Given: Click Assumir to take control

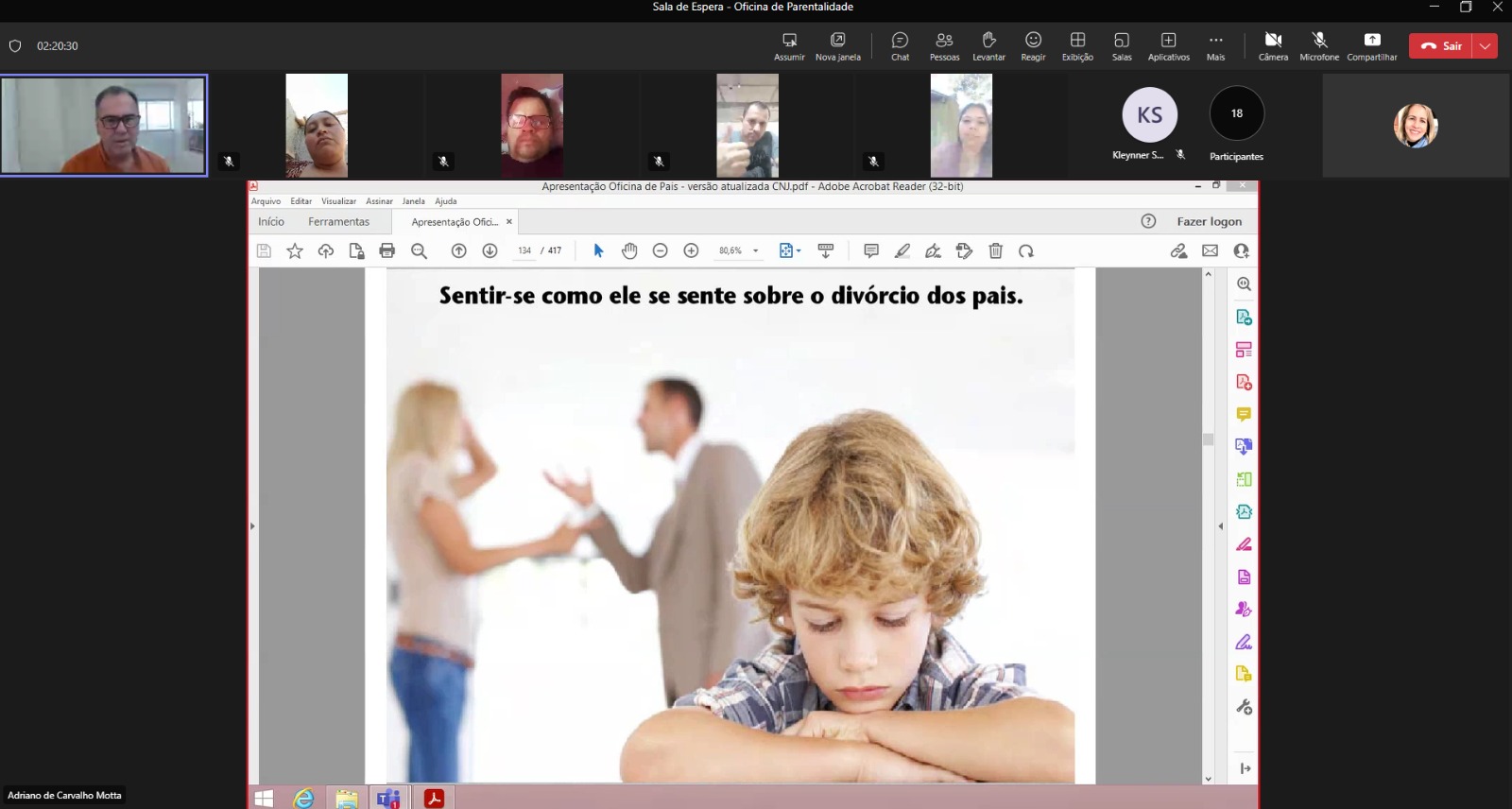Looking at the screenshot, I should click(789, 45).
